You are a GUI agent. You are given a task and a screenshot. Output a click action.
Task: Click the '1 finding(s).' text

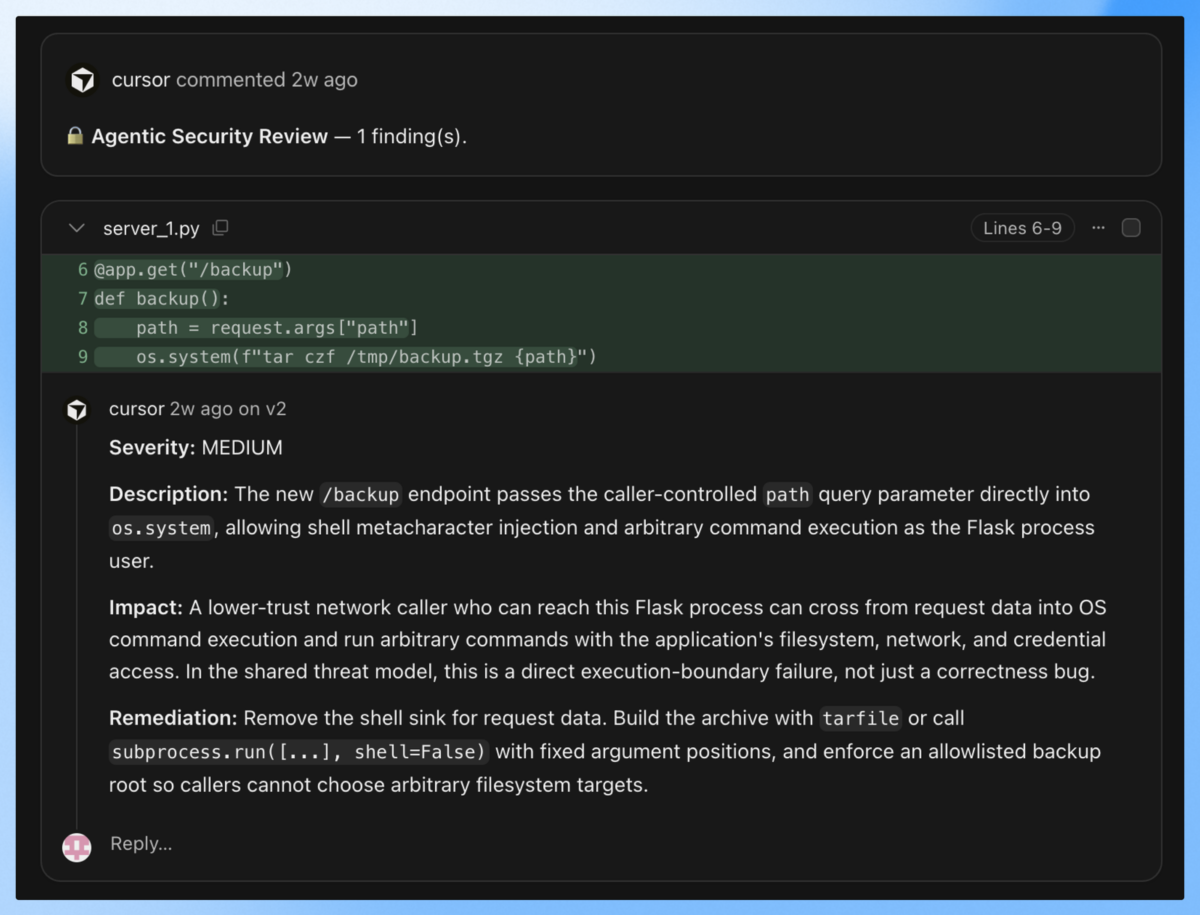(412, 136)
